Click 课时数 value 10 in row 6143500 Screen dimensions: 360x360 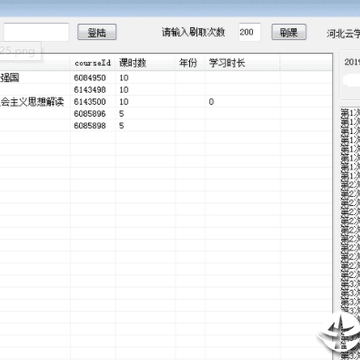pos(124,102)
